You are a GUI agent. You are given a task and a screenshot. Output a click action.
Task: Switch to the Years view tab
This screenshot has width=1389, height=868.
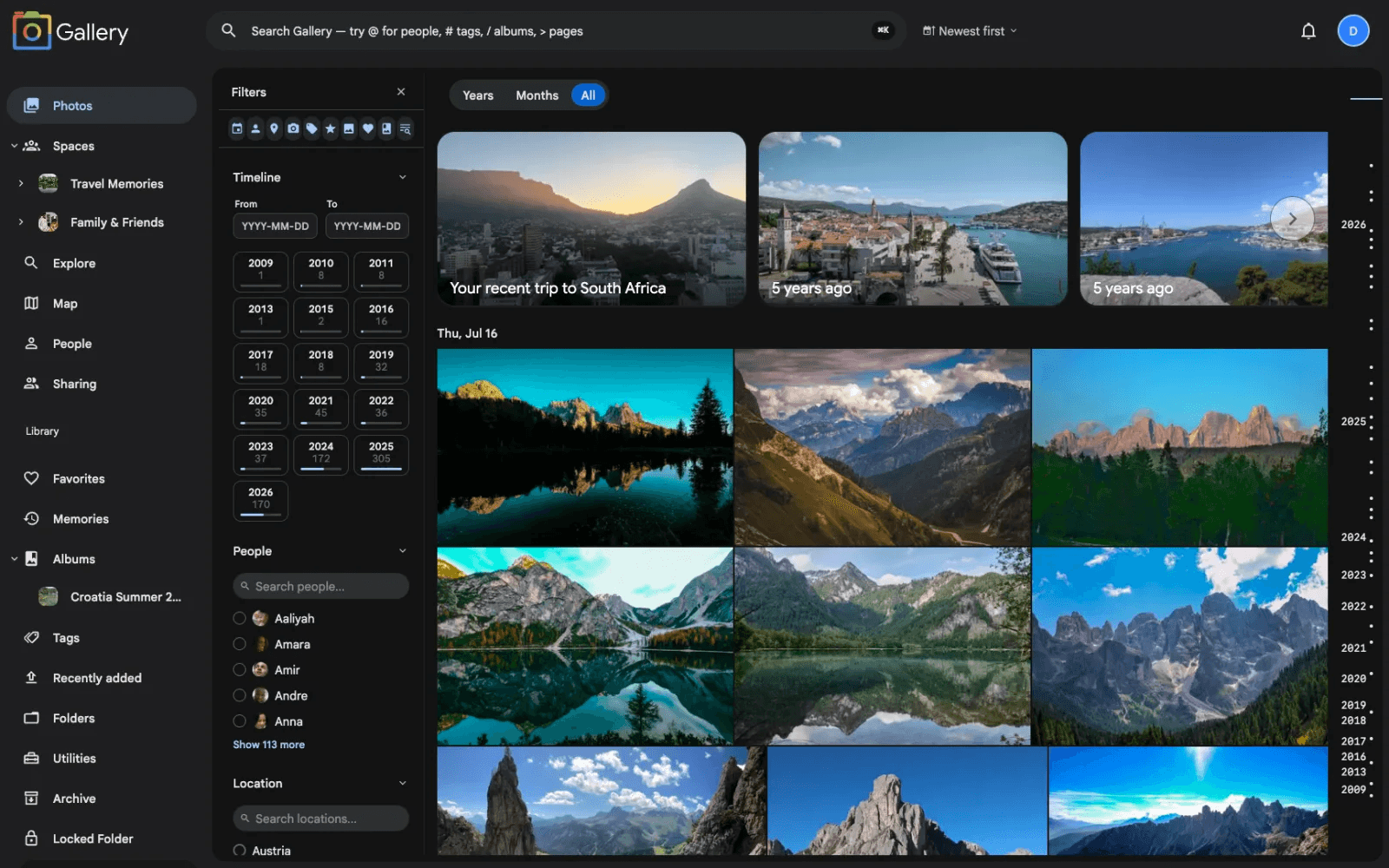477,95
